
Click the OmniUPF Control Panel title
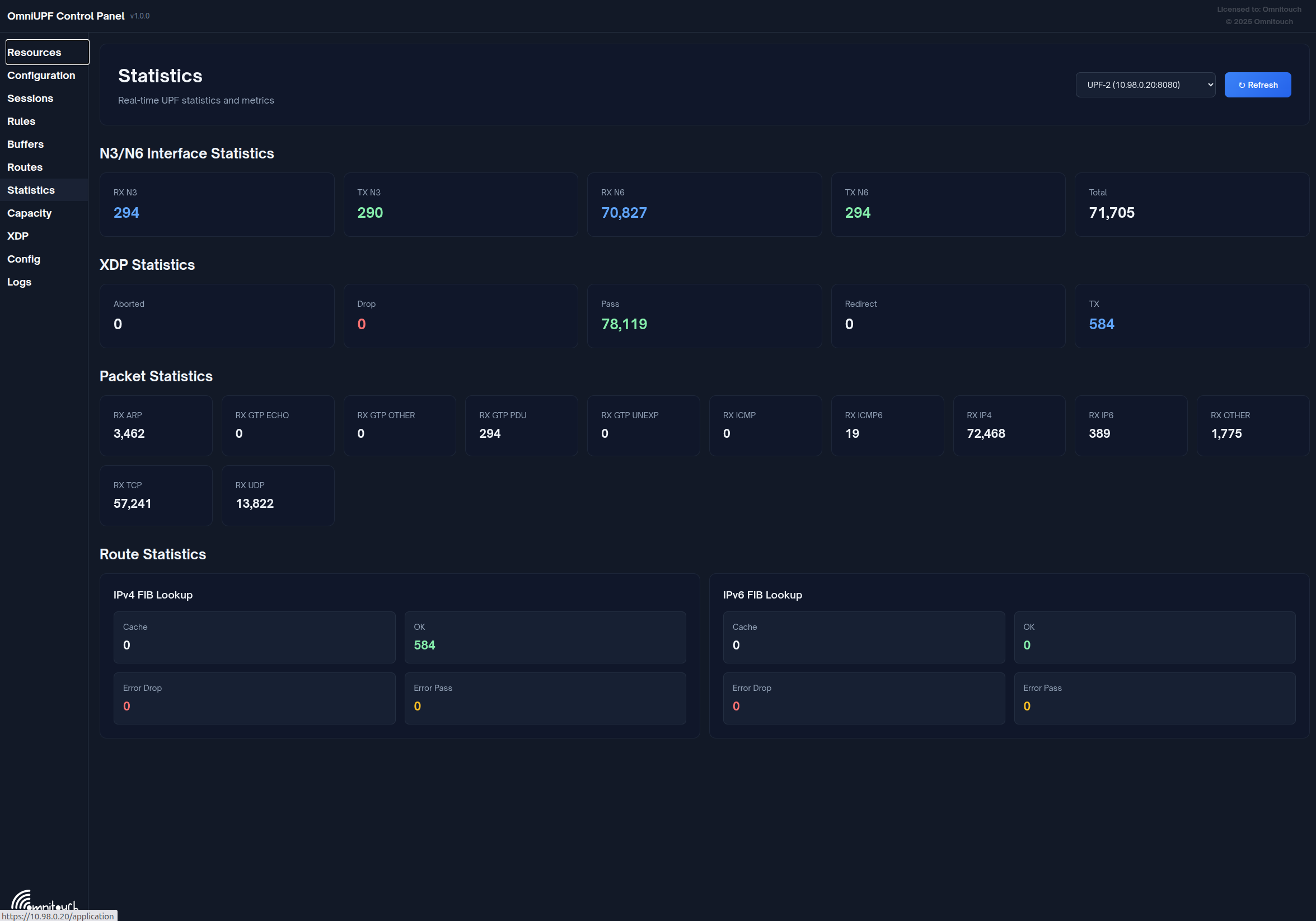[66, 16]
